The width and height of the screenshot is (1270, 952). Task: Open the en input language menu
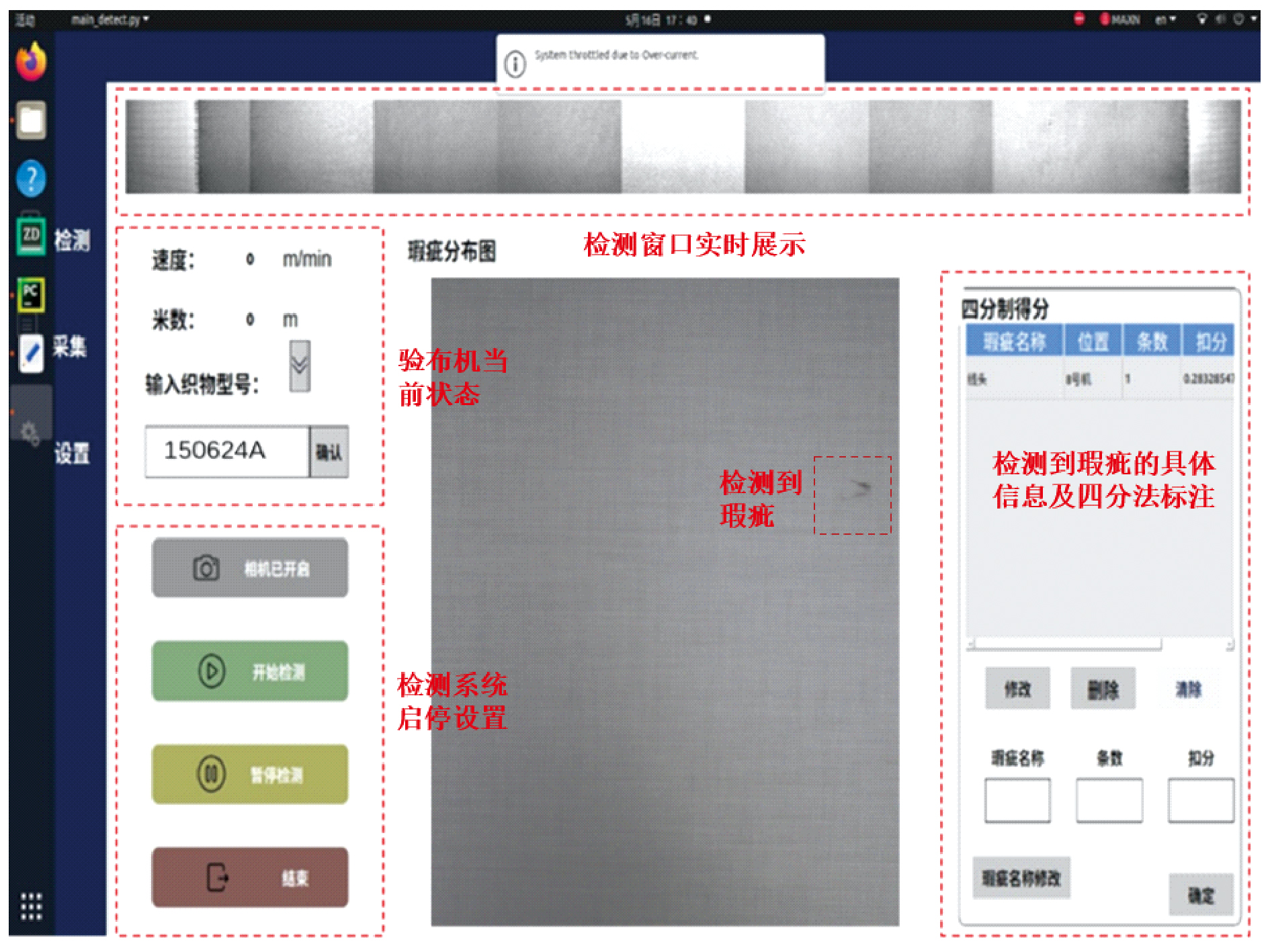[x=1165, y=20]
